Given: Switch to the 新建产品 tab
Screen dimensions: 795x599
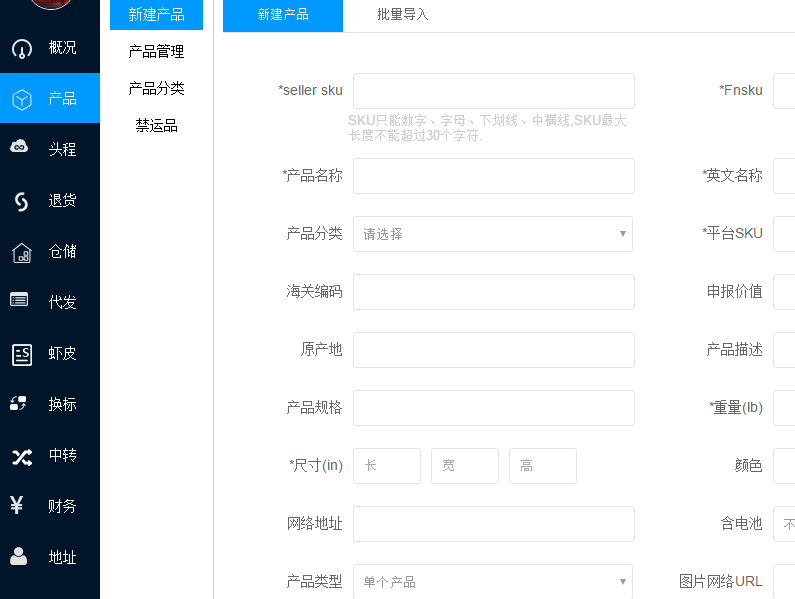Looking at the screenshot, I should (x=283, y=15).
